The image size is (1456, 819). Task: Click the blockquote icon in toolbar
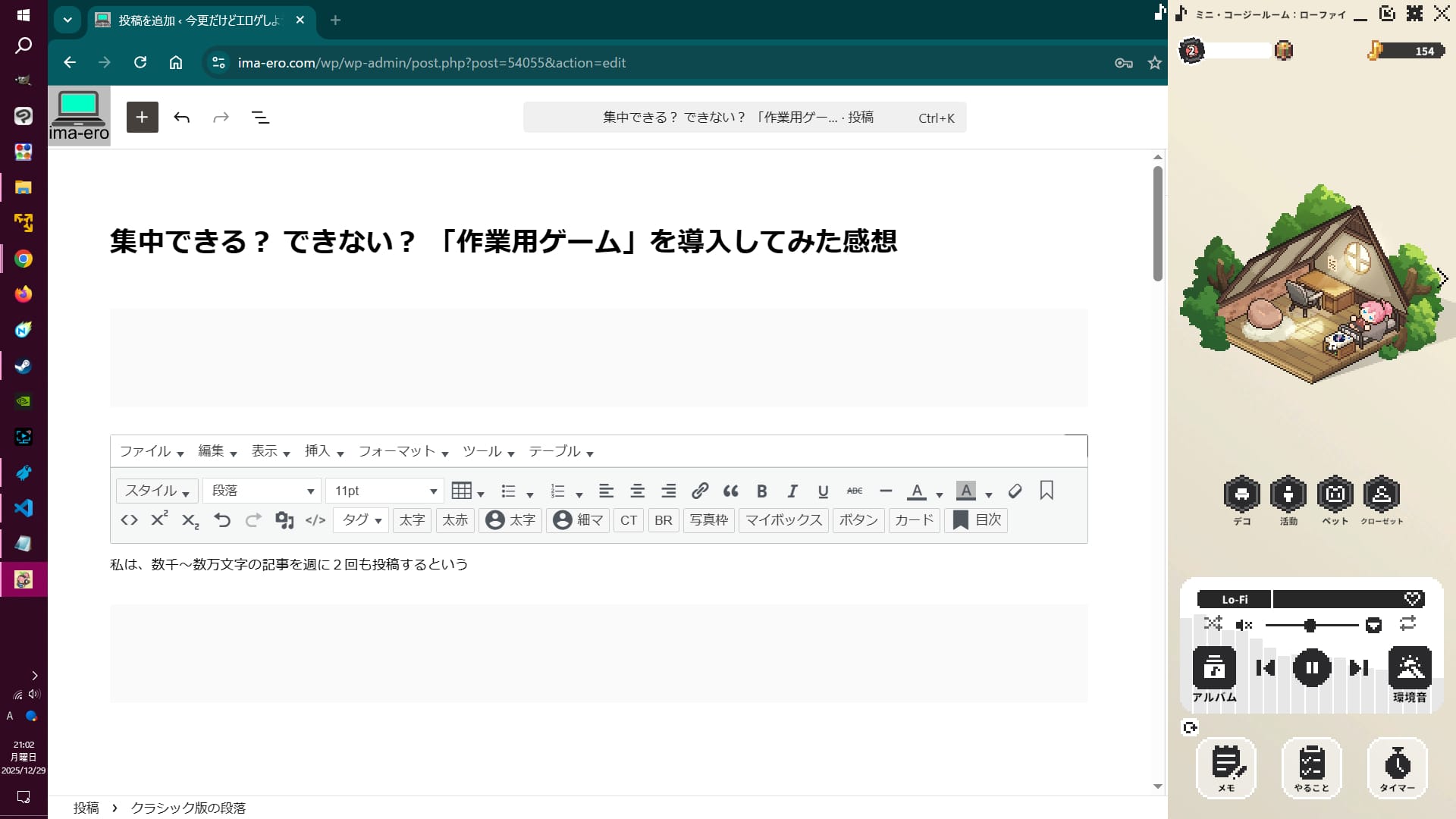click(x=730, y=491)
